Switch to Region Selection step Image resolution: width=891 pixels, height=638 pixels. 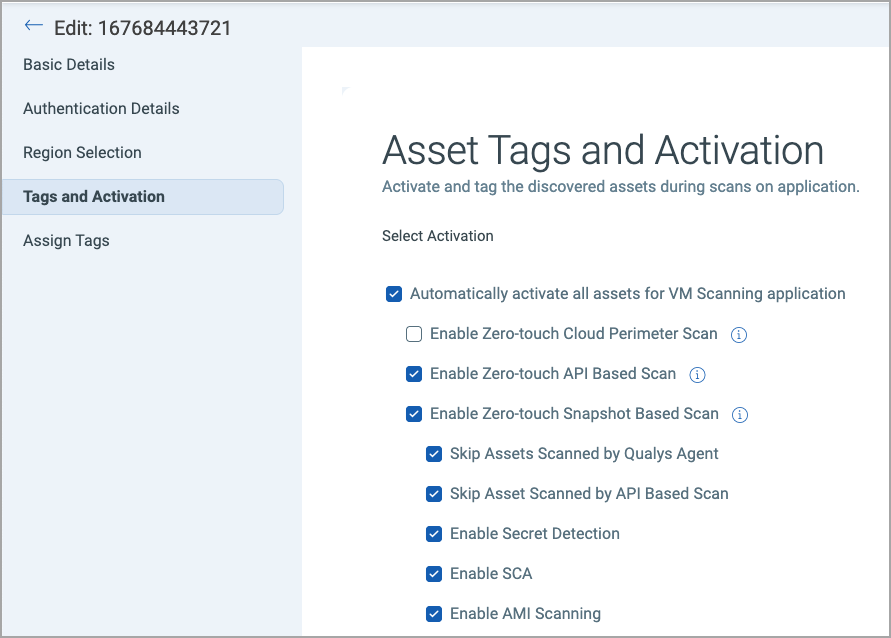click(82, 153)
